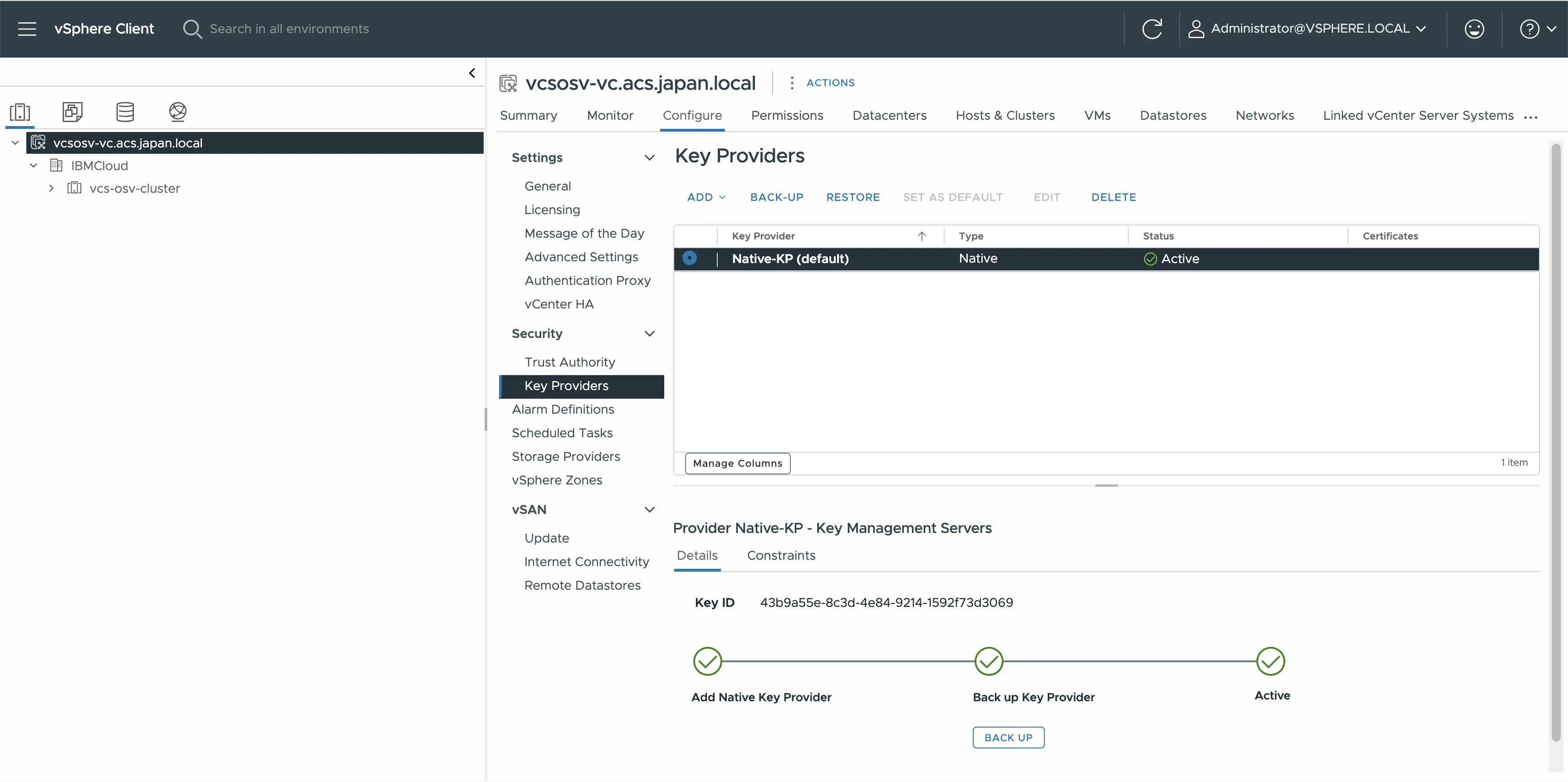Click the Active step checkmark
The width and height of the screenshot is (1568, 782).
(x=1270, y=661)
